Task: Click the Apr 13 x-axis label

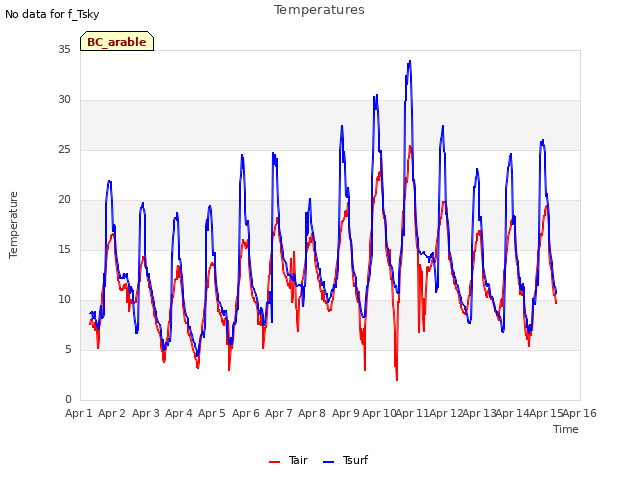Action: coord(480,413)
